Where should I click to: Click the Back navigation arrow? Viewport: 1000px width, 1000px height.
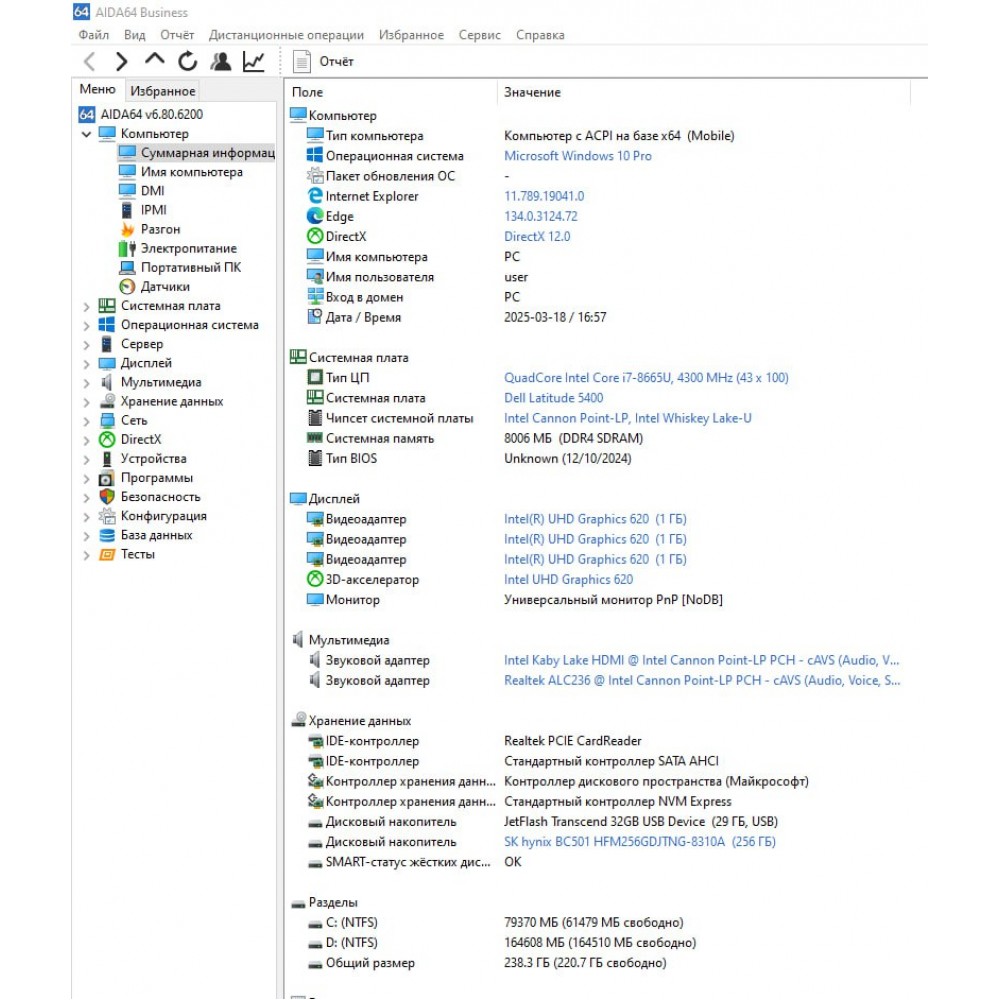click(x=89, y=62)
